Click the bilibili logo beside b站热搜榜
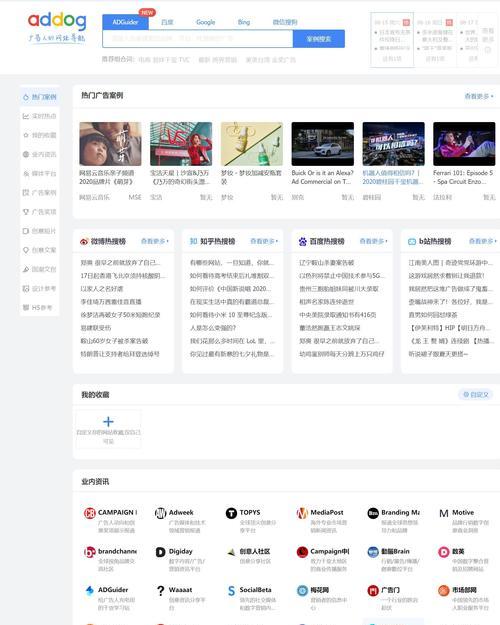 tap(412, 242)
